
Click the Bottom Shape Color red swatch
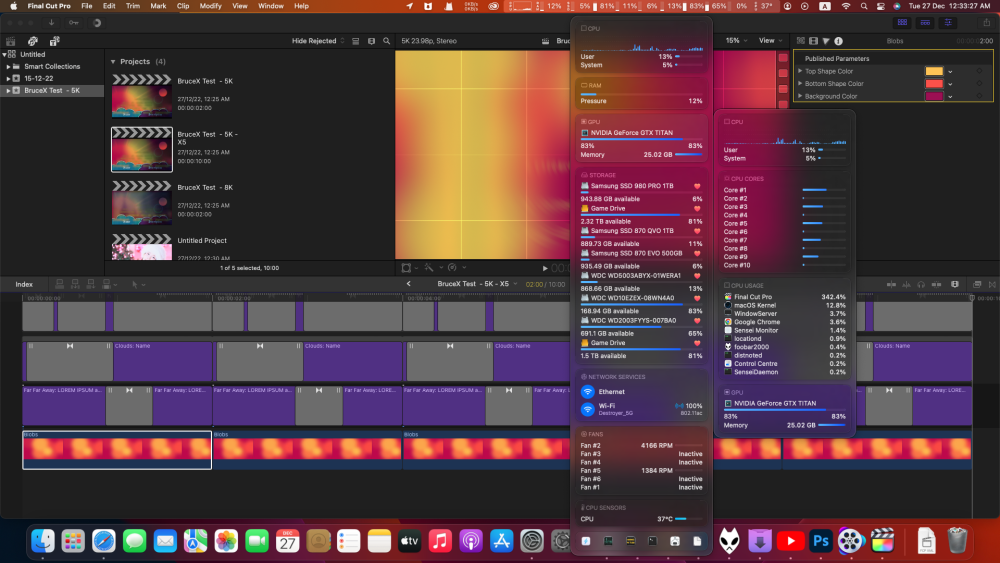tap(934, 84)
